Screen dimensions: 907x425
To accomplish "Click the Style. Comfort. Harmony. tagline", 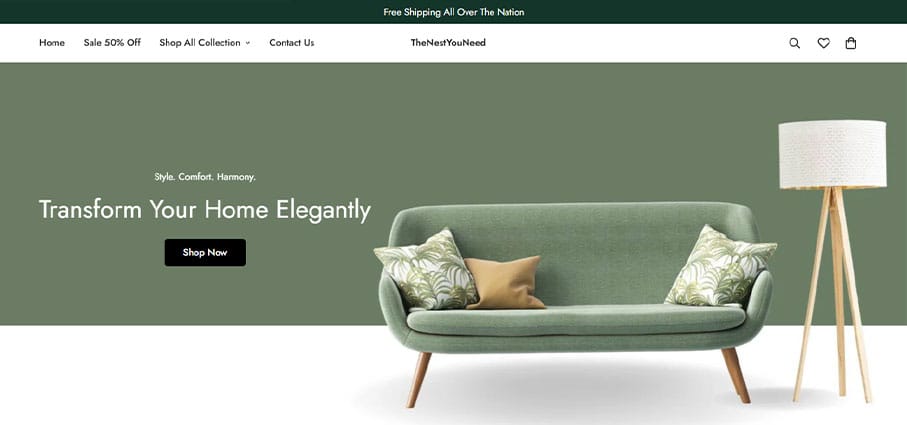I will pyautogui.click(x=205, y=177).
